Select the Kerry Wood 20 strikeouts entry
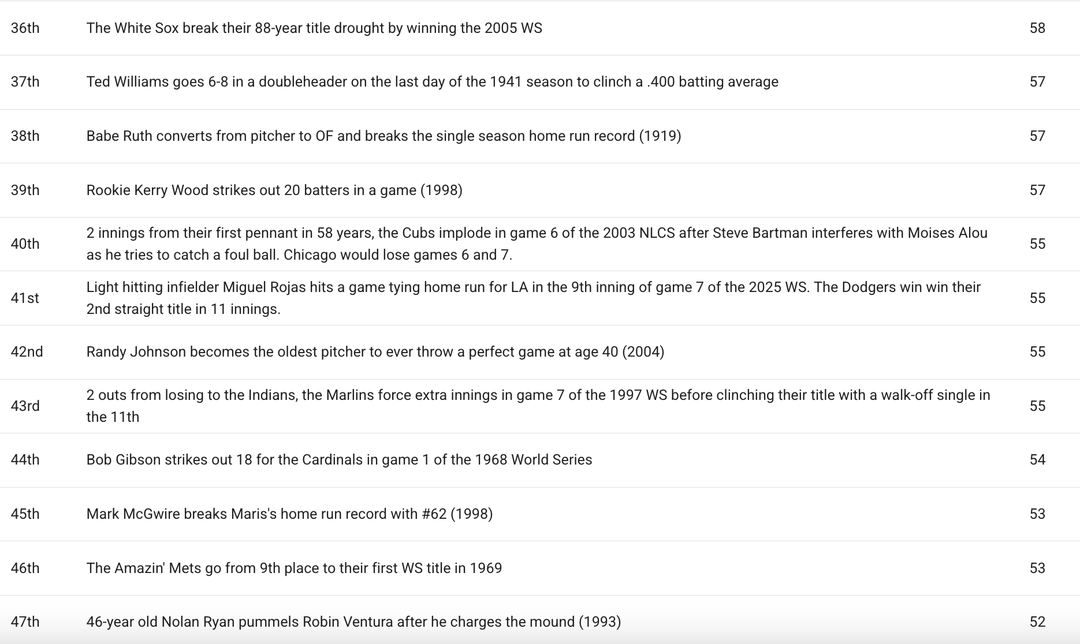 pos(274,190)
